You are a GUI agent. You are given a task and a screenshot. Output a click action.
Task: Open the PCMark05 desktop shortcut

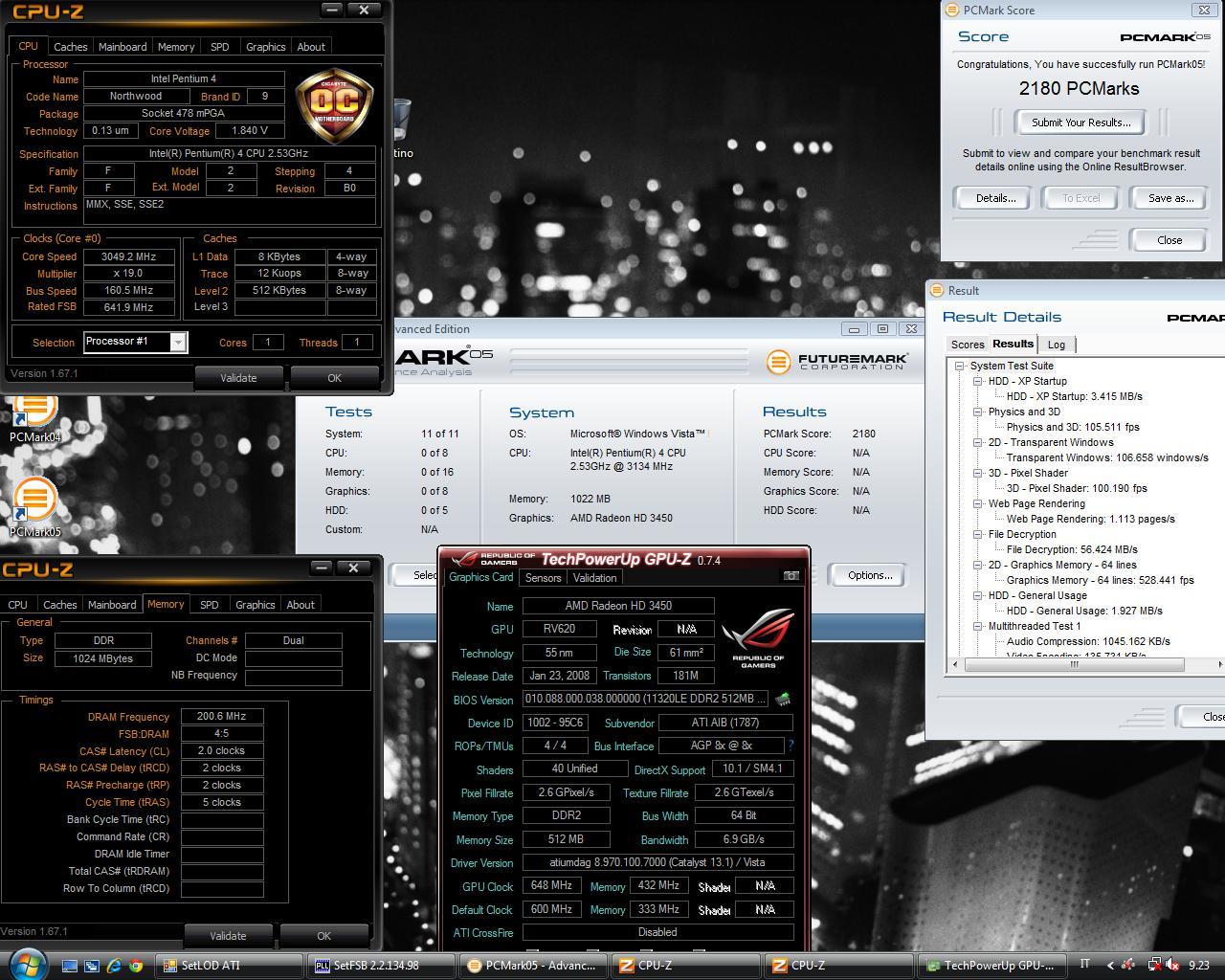34,508
